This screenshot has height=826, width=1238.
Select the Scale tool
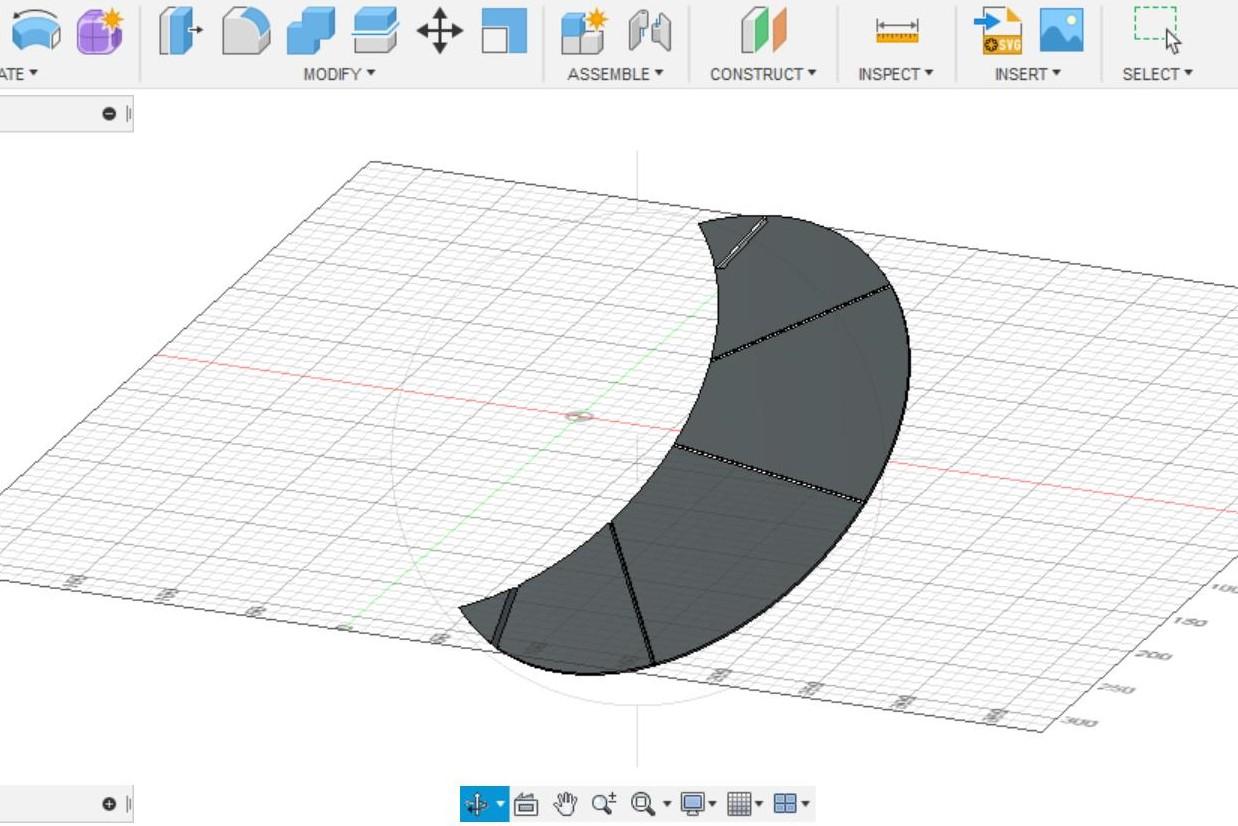(505, 31)
